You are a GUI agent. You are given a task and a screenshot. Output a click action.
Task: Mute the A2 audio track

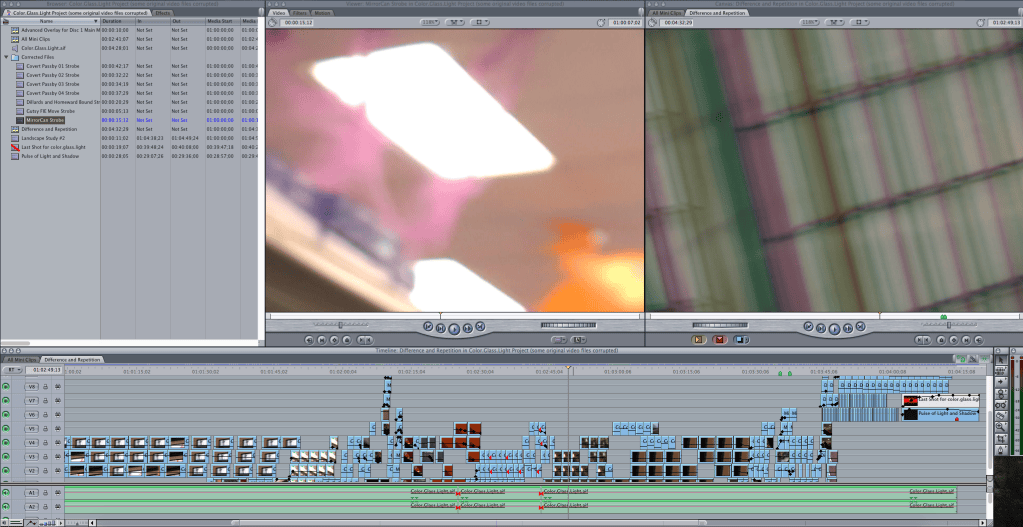(6, 506)
